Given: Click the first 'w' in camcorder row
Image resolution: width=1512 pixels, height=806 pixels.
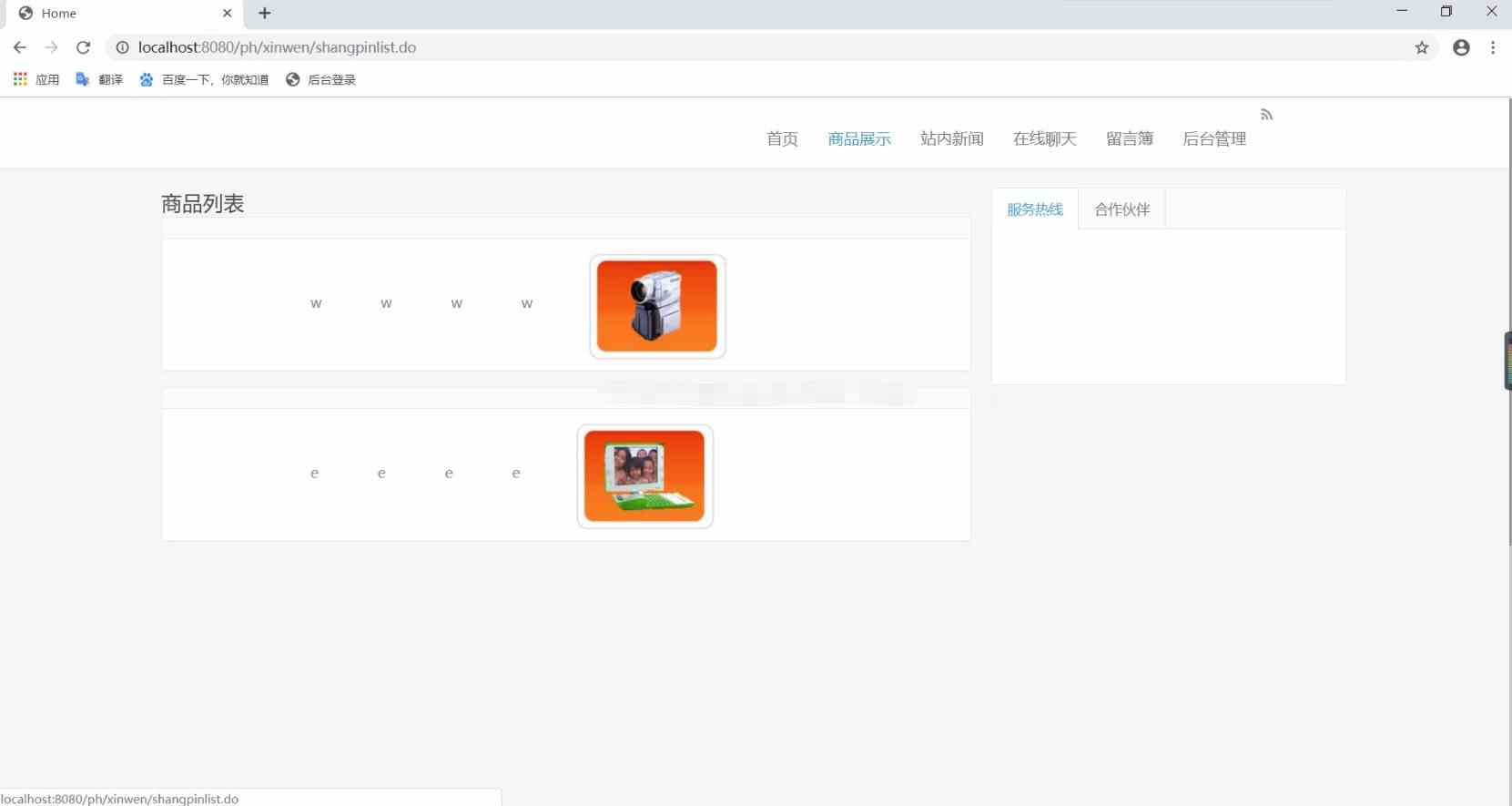Looking at the screenshot, I should (316, 303).
